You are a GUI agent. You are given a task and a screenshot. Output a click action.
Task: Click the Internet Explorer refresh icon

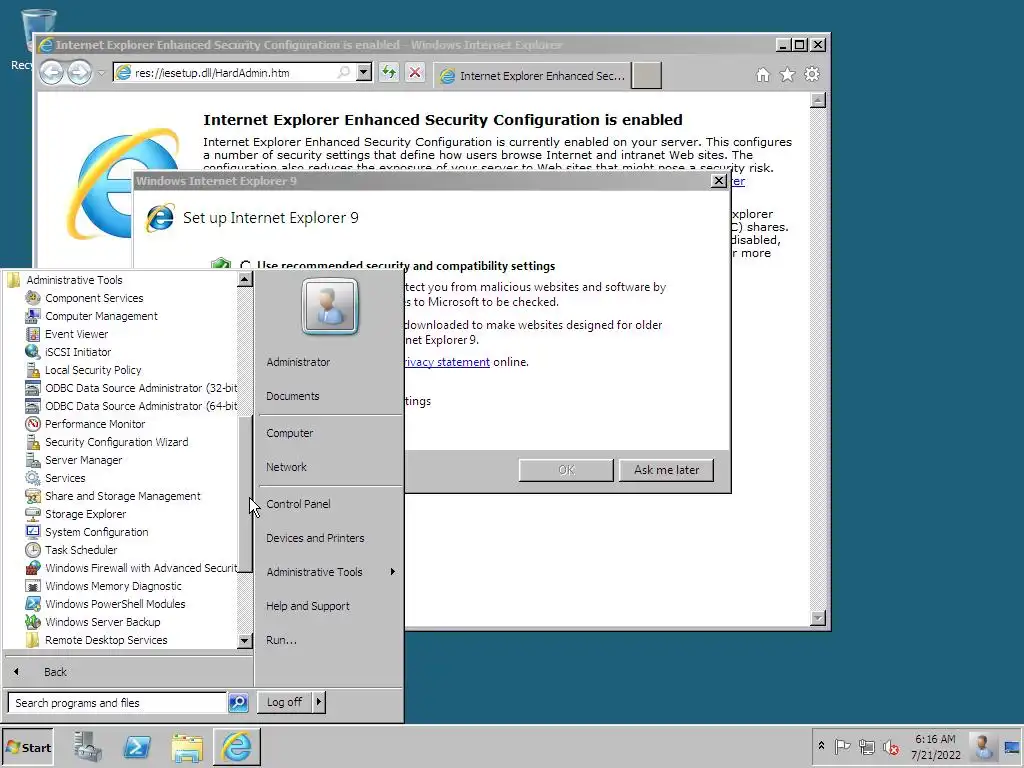[389, 72]
